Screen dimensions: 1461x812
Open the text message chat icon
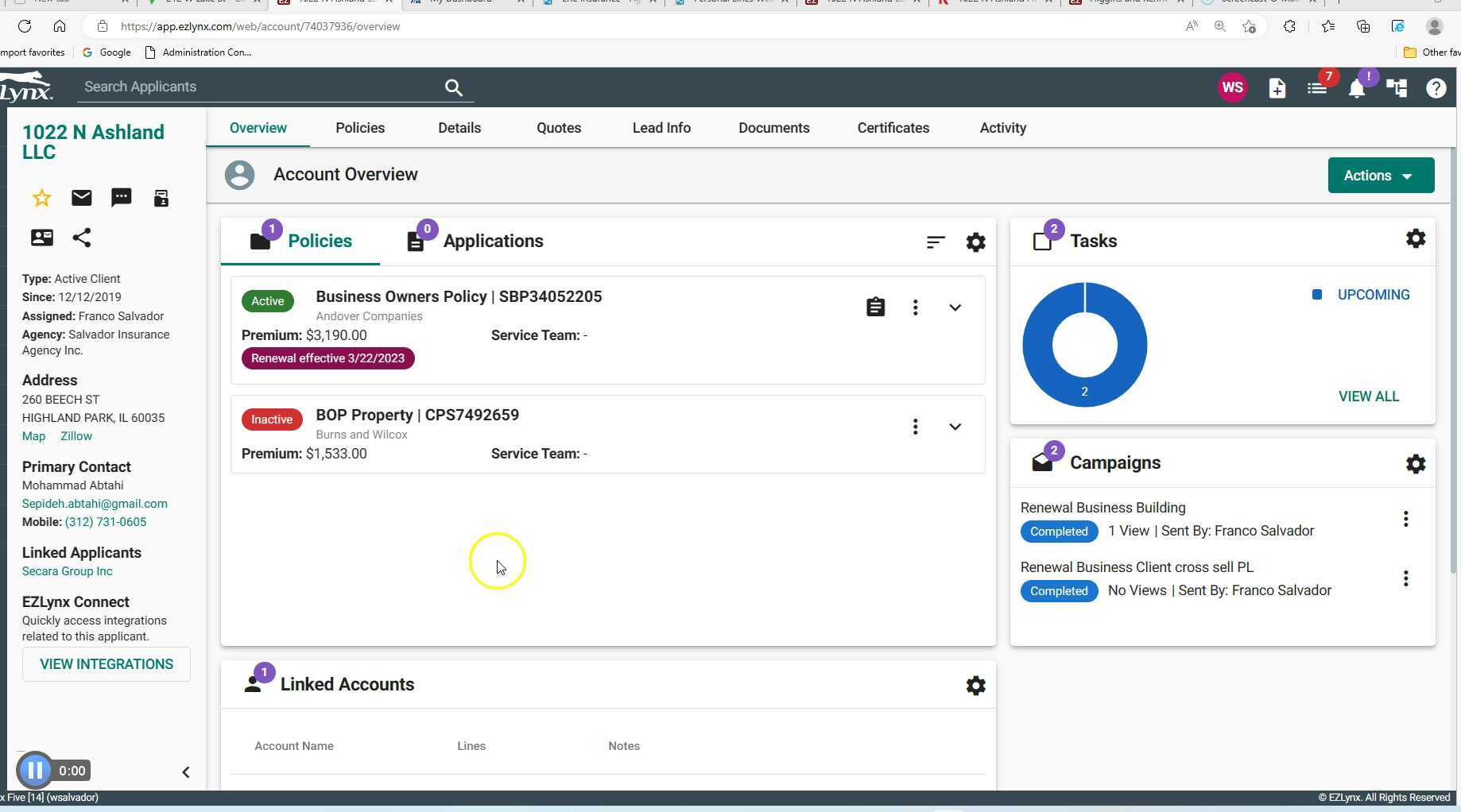point(121,198)
